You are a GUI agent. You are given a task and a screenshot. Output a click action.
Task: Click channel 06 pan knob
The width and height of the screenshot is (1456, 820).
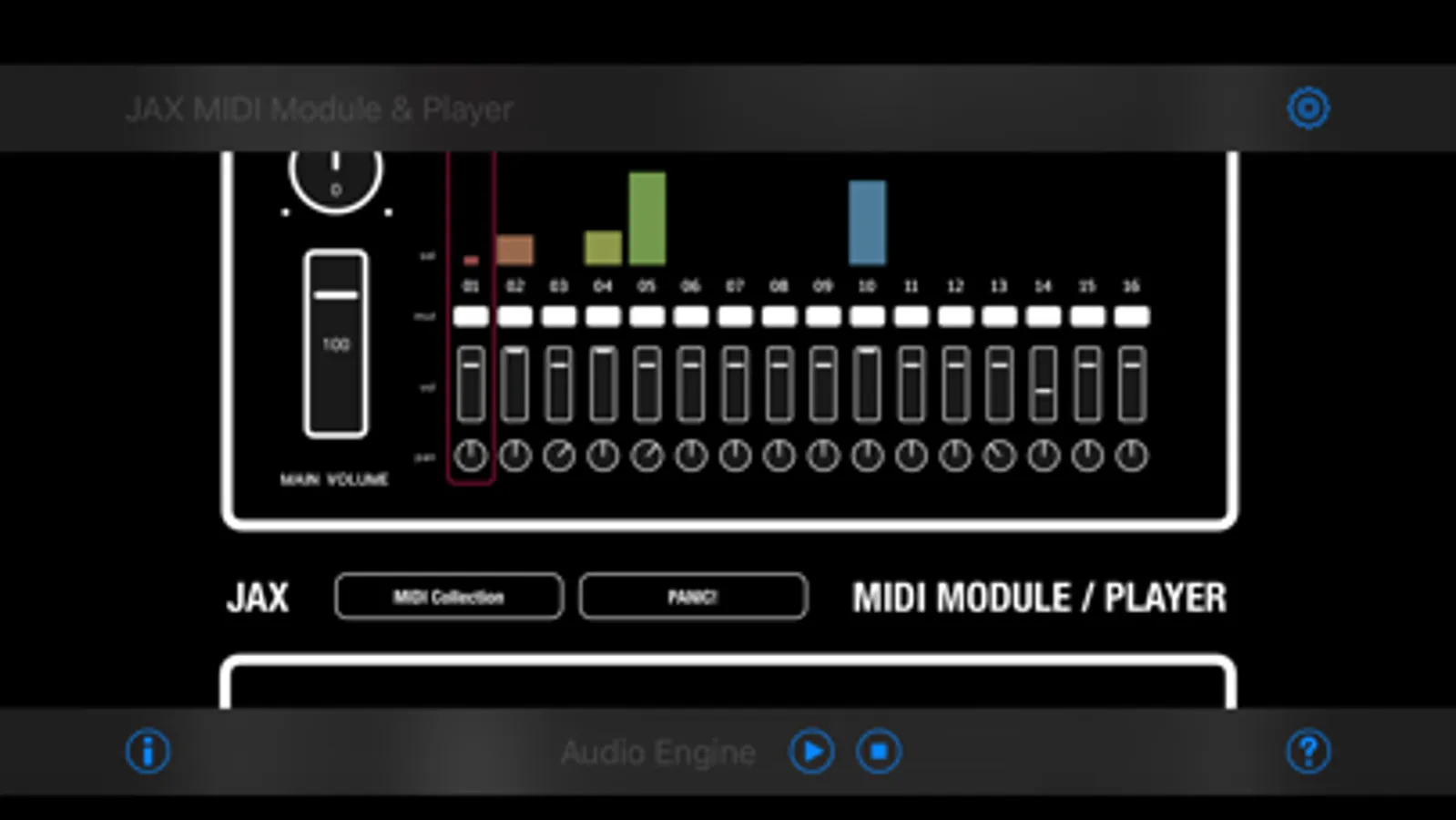tap(691, 456)
